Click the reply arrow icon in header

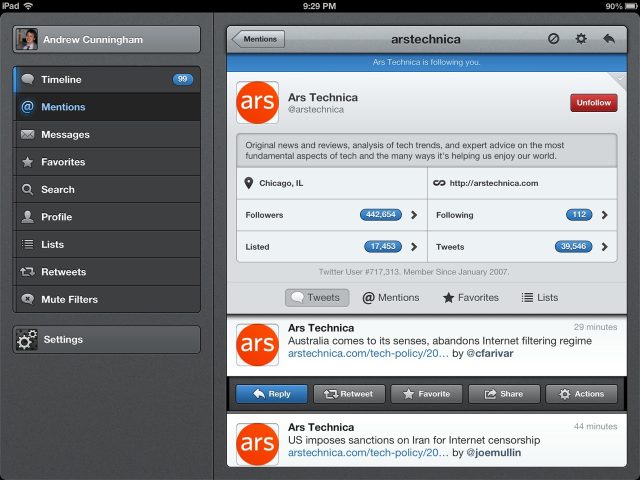click(x=609, y=39)
